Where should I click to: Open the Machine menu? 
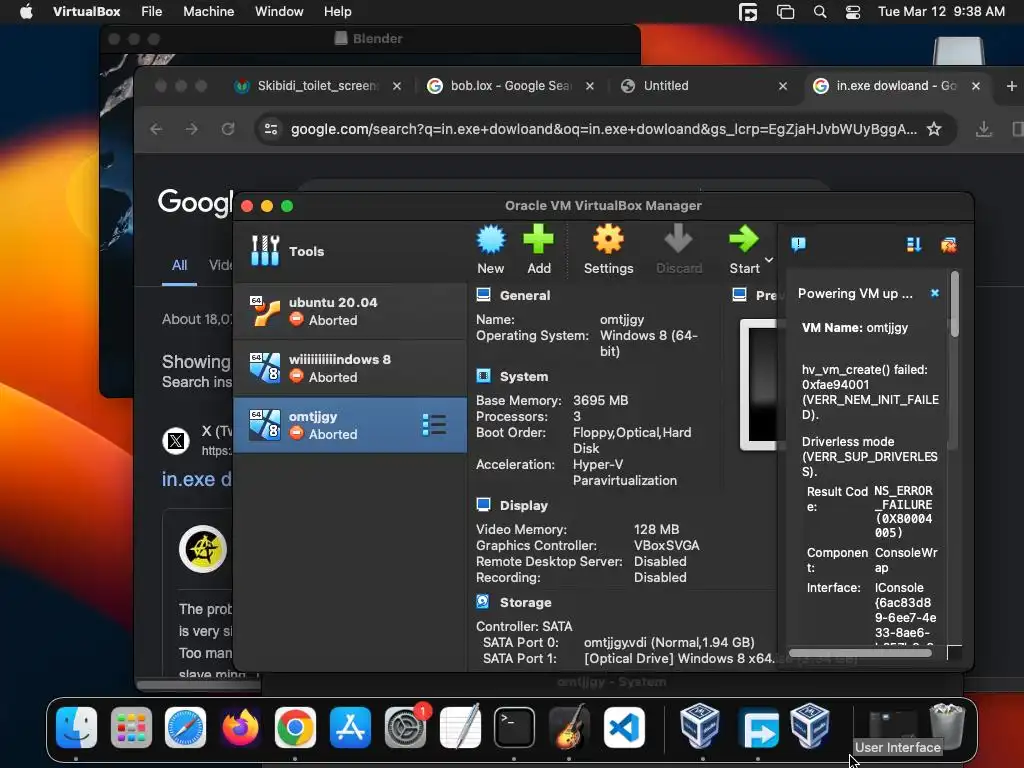point(208,12)
